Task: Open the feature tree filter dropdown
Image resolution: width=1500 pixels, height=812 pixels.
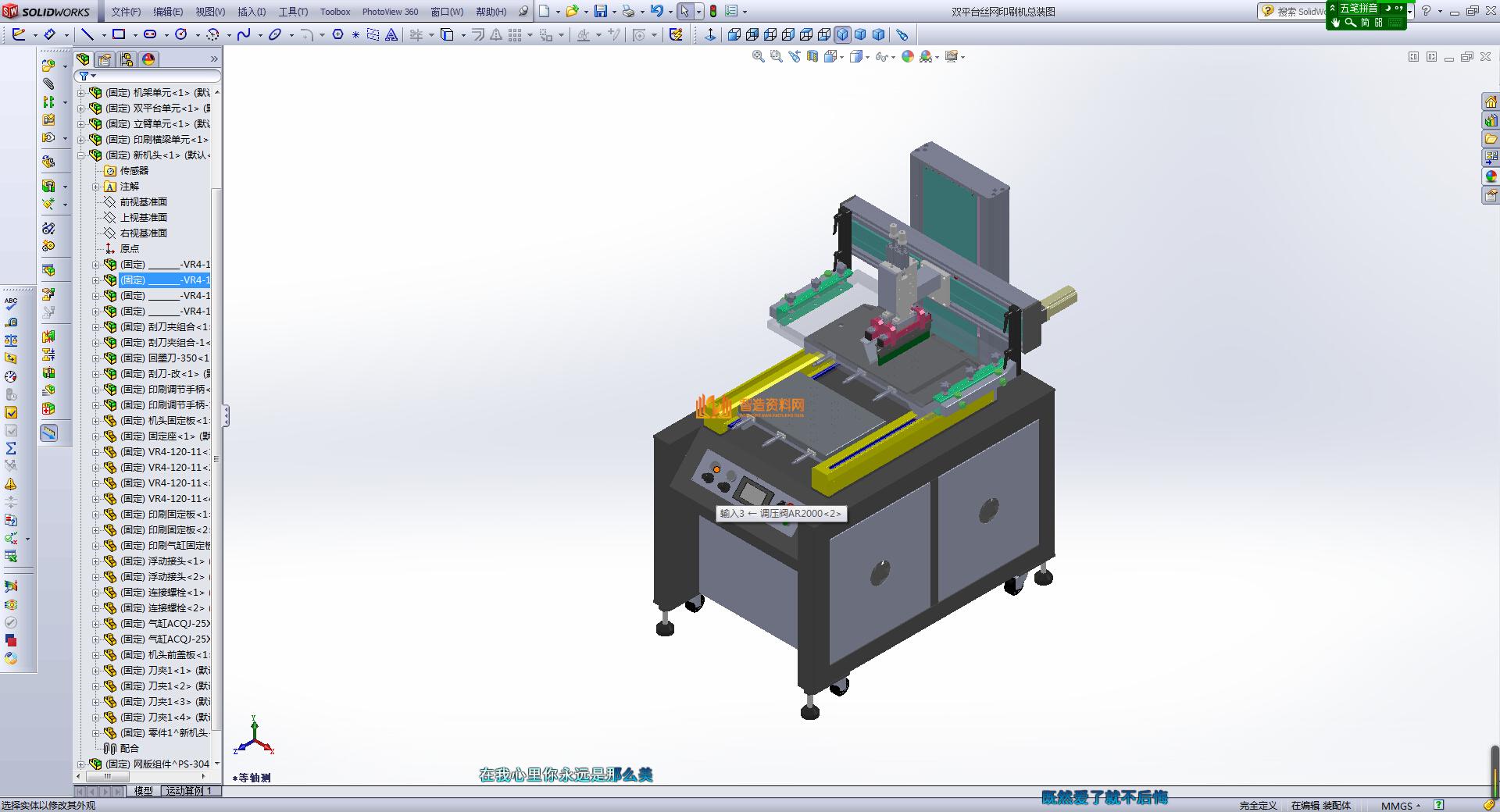Action: tap(87, 76)
